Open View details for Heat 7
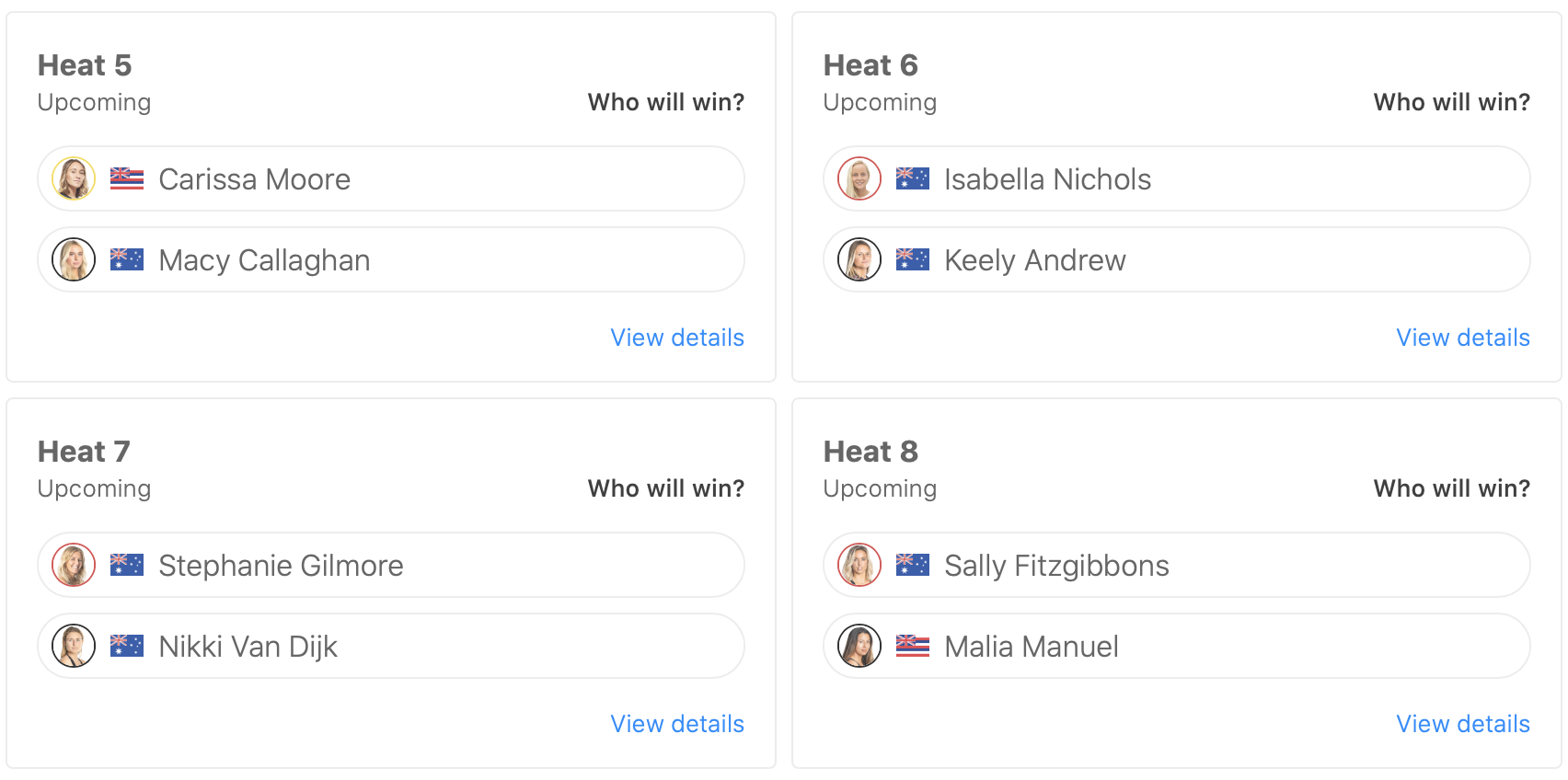1568x780 pixels. (677, 724)
